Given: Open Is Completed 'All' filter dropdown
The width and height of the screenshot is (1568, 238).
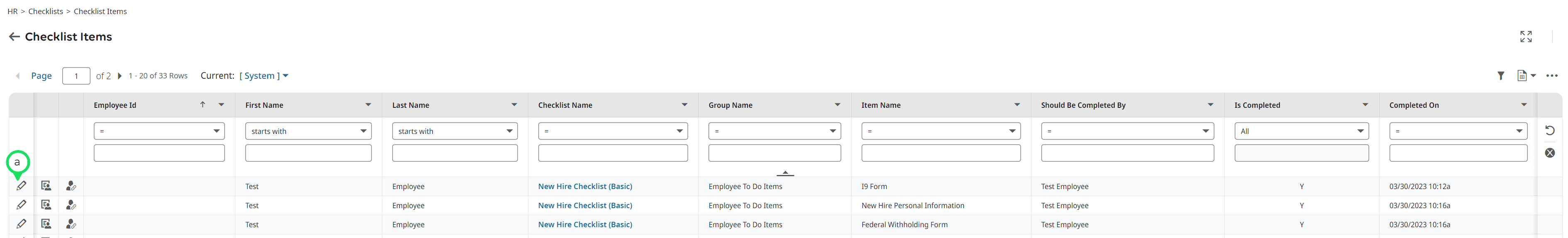Looking at the screenshot, I should click(x=1302, y=131).
